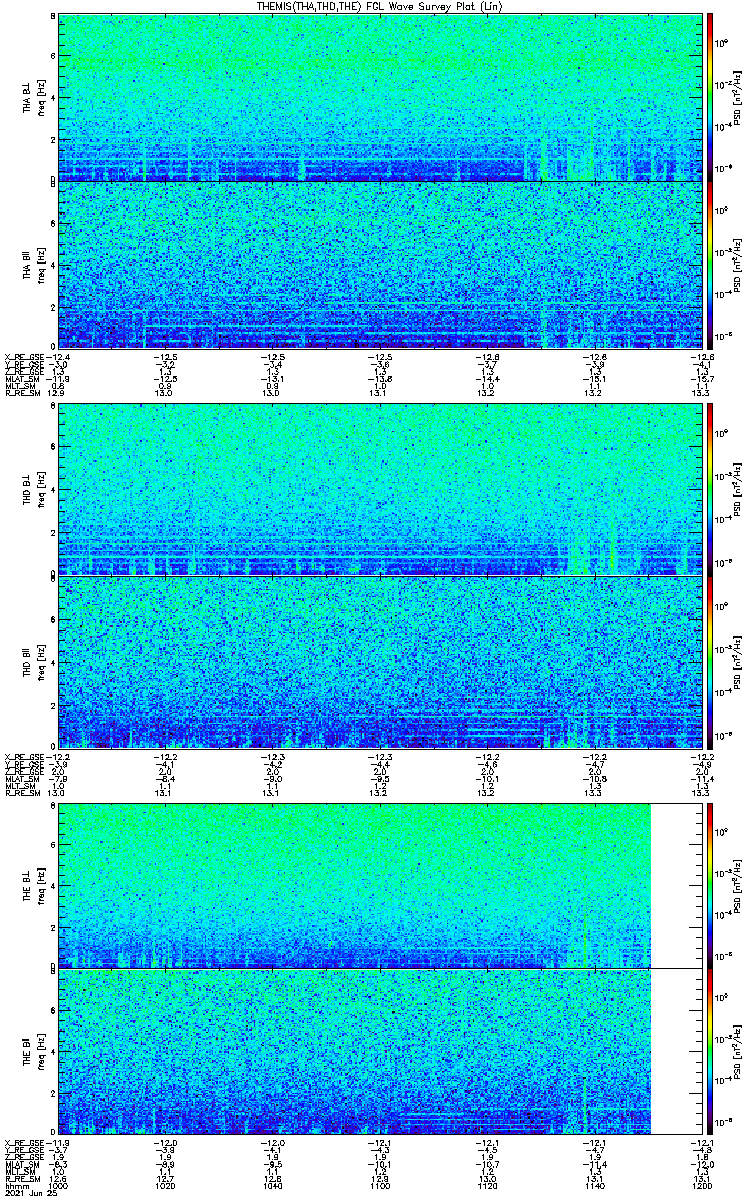Click the 1000 time tick label
750x1200 pixels.
point(58,1186)
